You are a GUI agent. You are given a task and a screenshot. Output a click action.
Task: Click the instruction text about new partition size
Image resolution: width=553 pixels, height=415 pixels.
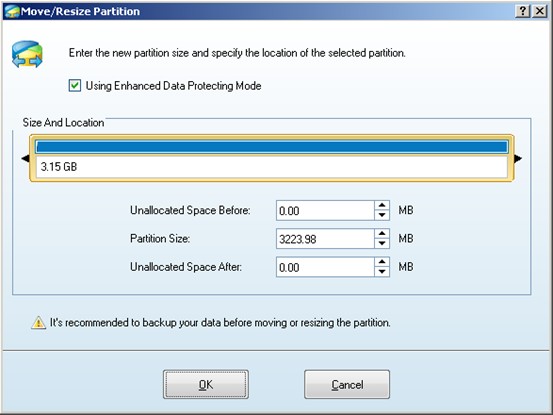point(237,53)
